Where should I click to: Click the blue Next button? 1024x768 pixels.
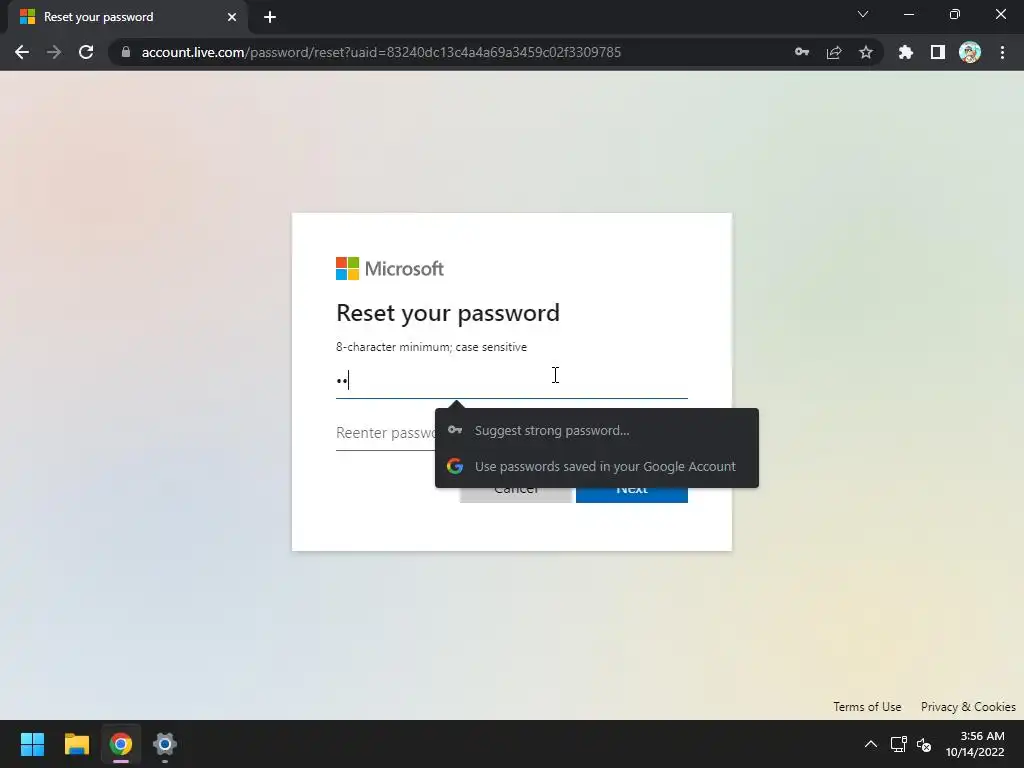(632, 494)
